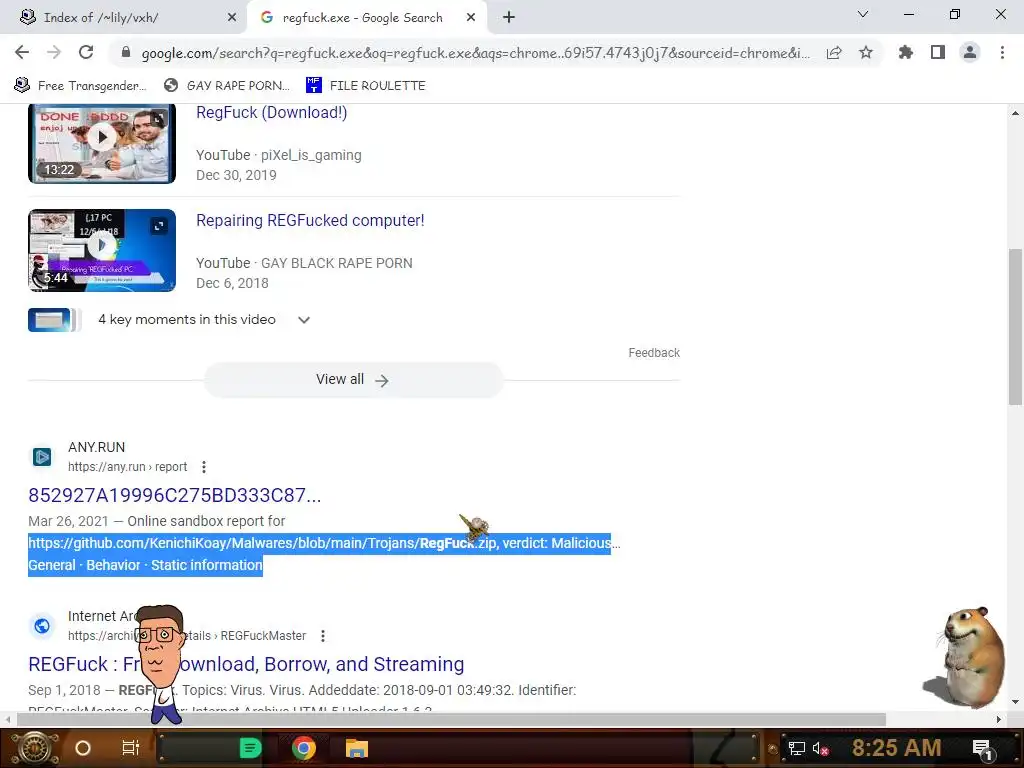Expand the tab search dropdown arrow

[x=863, y=14]
